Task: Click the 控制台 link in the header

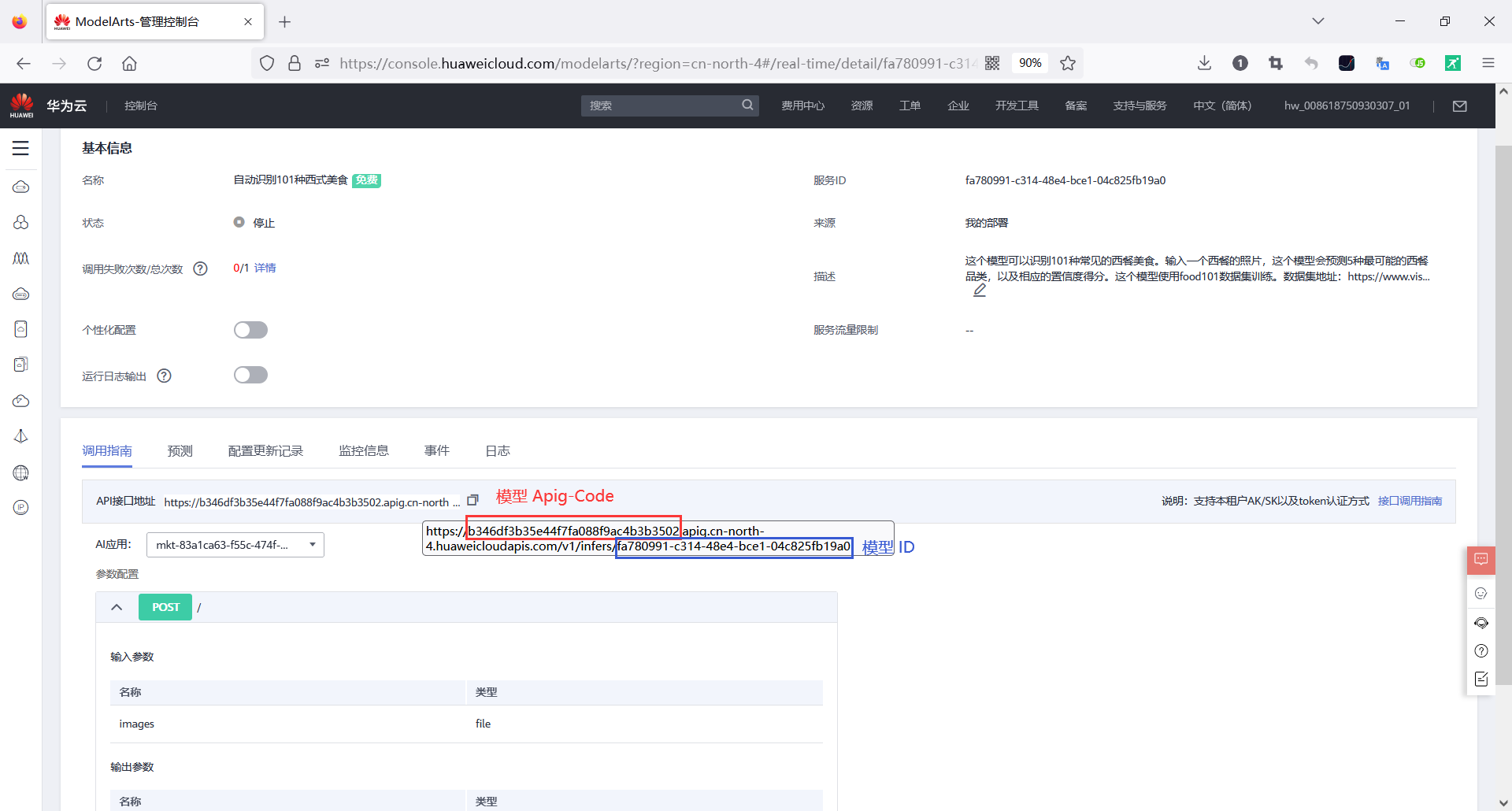Action: pos(141,106)
